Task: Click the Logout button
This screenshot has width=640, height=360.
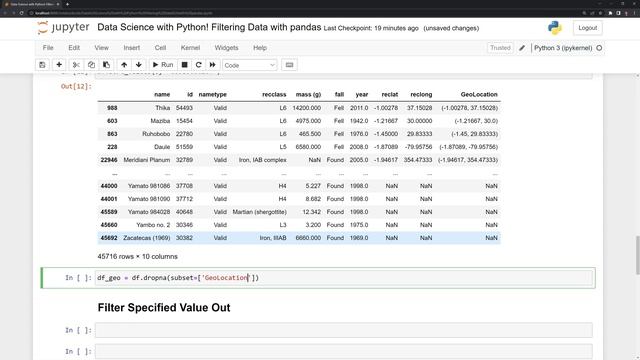Action: point(588,28)
